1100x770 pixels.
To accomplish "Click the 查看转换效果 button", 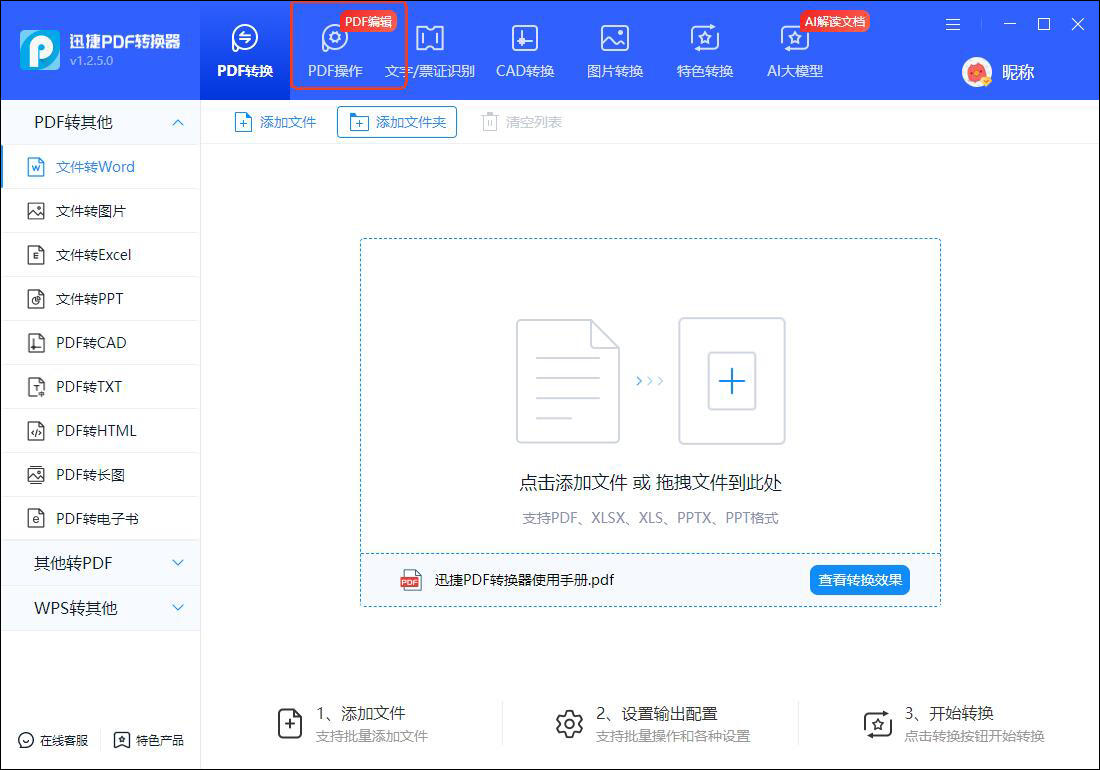I will coord(860,580).
